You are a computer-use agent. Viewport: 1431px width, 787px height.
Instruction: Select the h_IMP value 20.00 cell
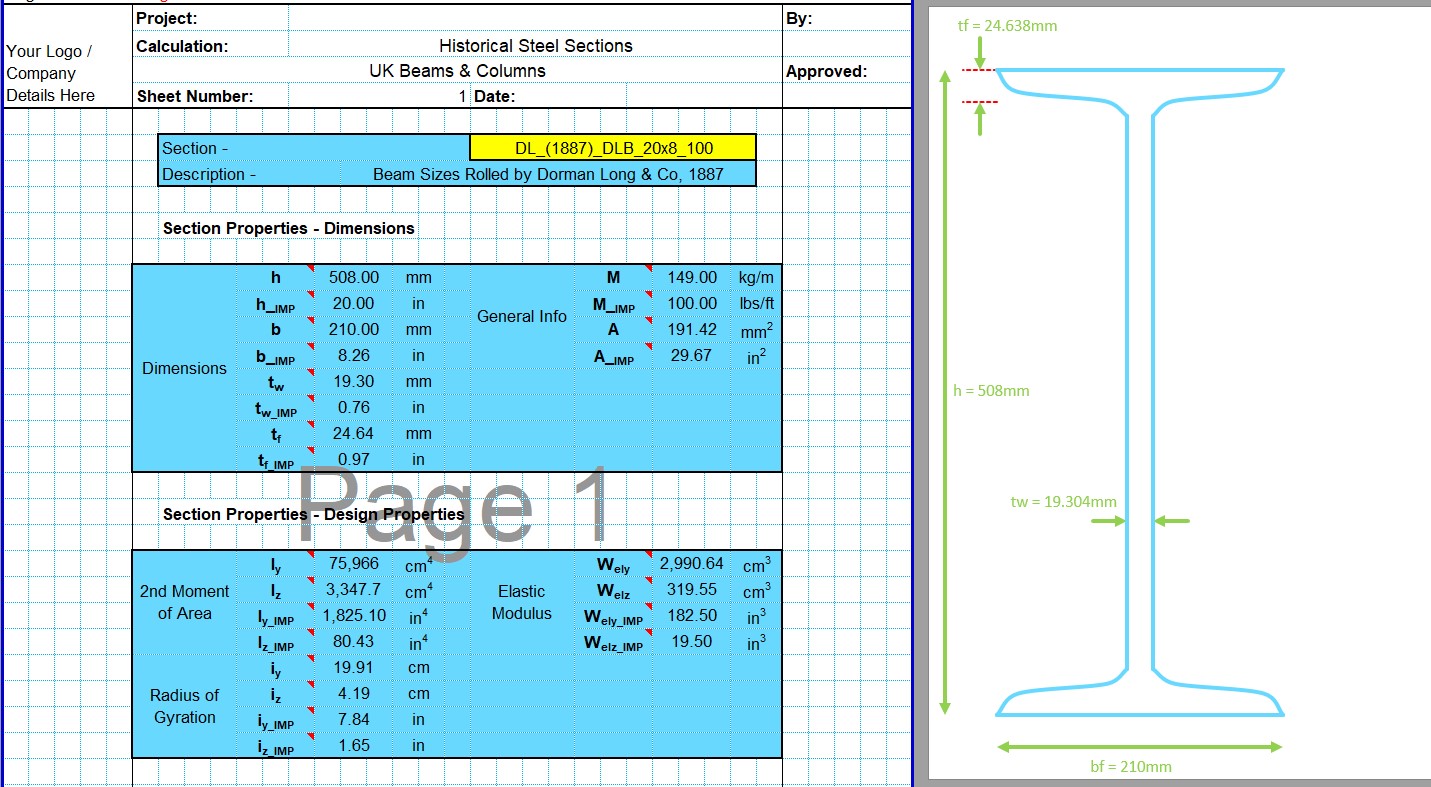(x=354, y=303)
